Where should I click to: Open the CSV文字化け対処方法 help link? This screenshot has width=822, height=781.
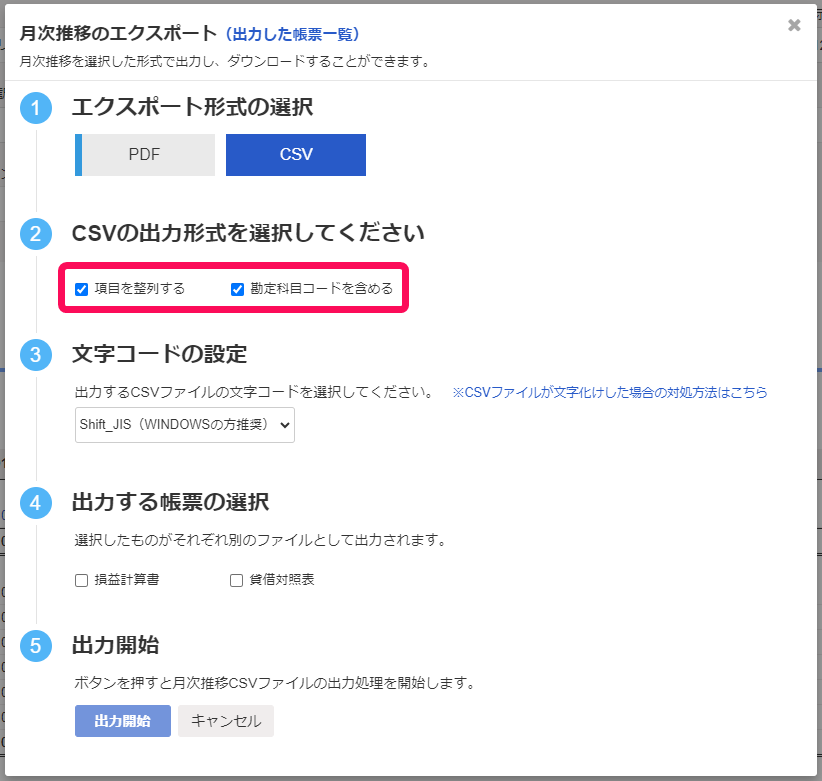click(x=610, y=392)
